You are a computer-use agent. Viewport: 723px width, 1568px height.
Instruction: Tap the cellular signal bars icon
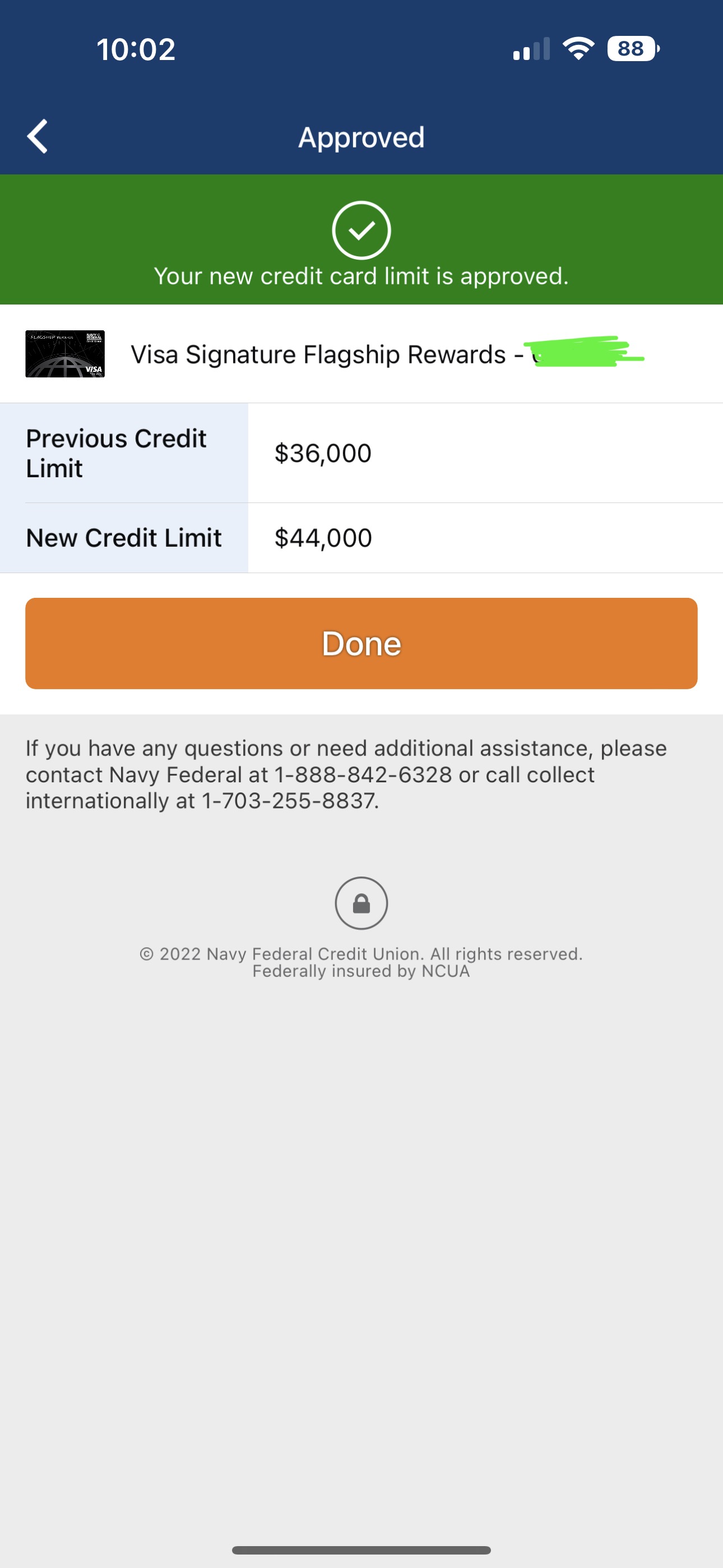531,50
